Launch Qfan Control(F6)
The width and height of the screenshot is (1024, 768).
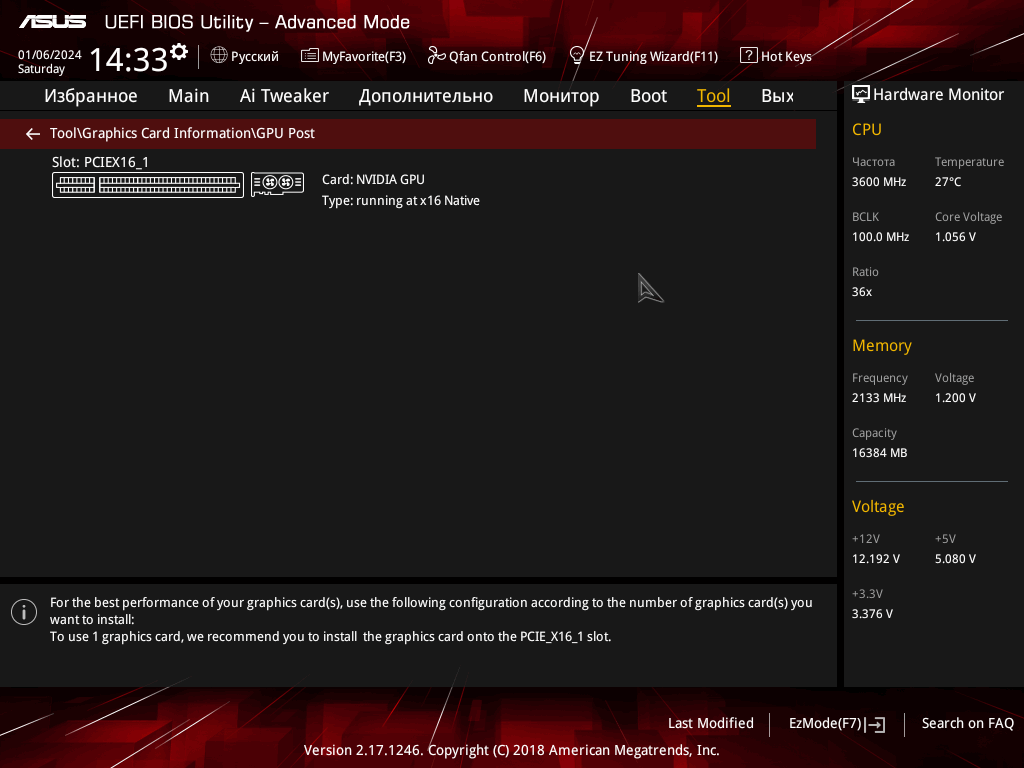tap(497, 57)
